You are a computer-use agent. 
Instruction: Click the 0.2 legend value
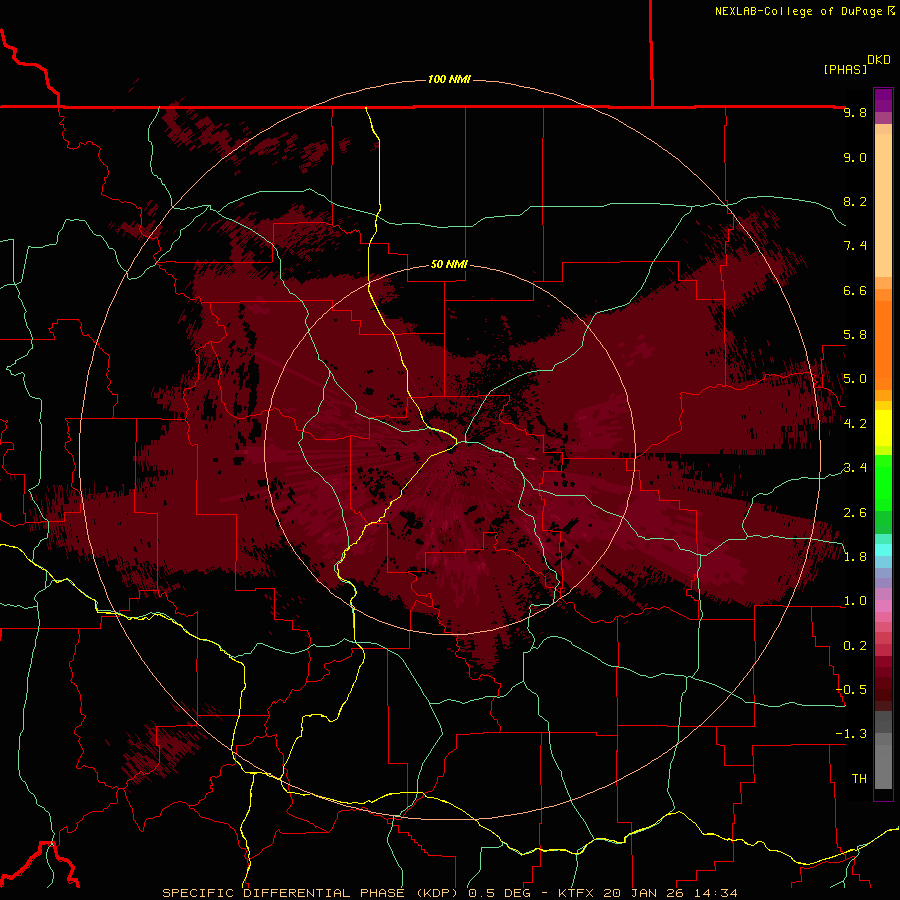click(855, 646)
